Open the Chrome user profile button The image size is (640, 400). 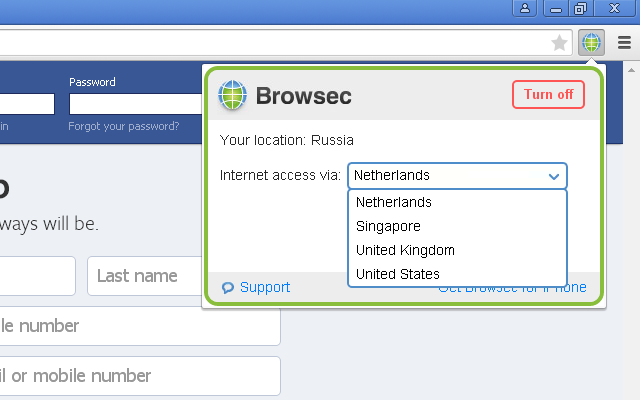point(526,8)
